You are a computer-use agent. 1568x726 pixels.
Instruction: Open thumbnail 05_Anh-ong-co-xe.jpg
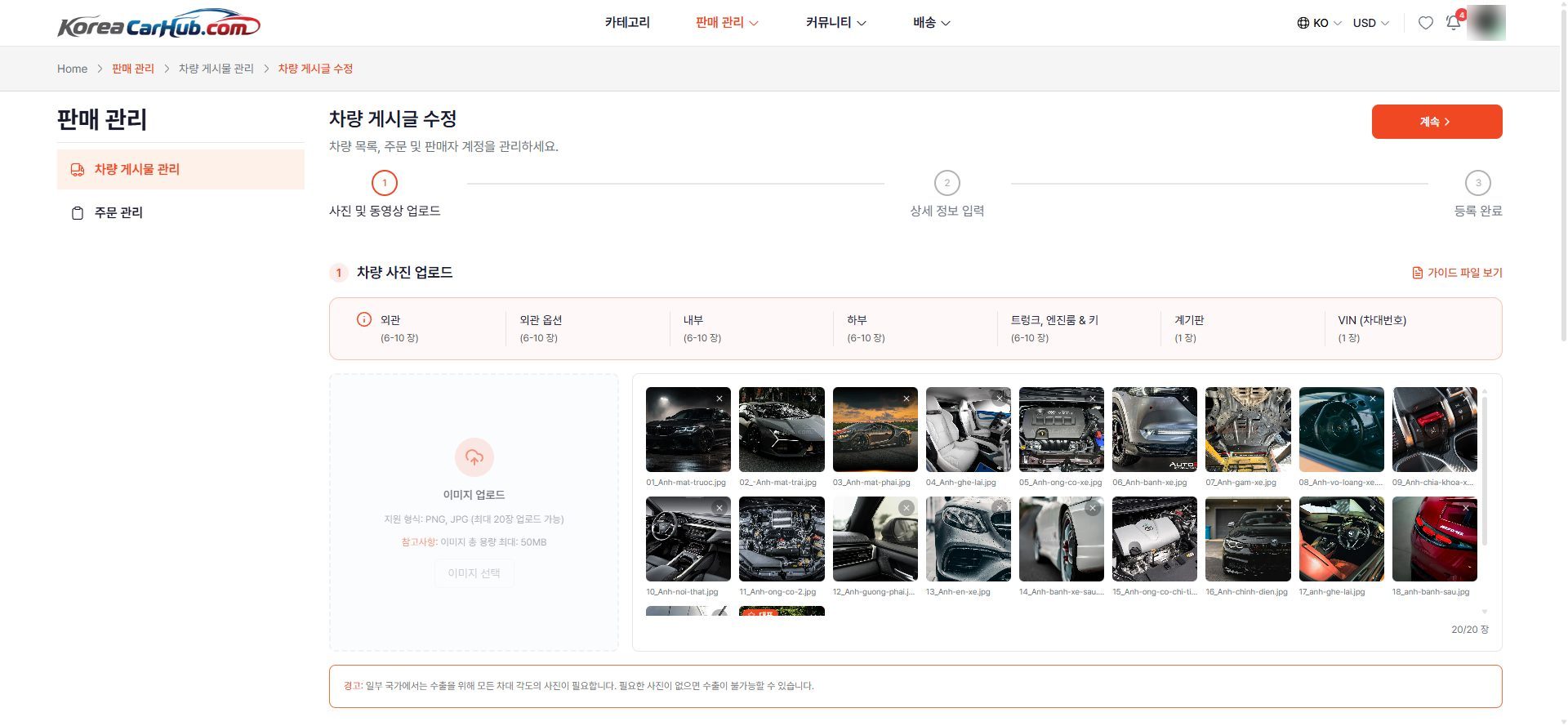[1062, 430]
